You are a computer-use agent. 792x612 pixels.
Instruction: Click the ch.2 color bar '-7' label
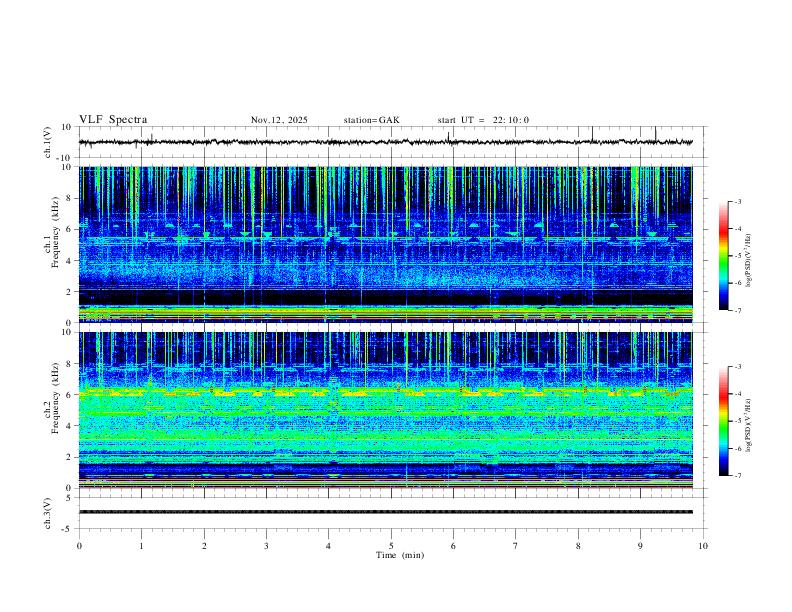pyautogui.click(x=738, y=476)
